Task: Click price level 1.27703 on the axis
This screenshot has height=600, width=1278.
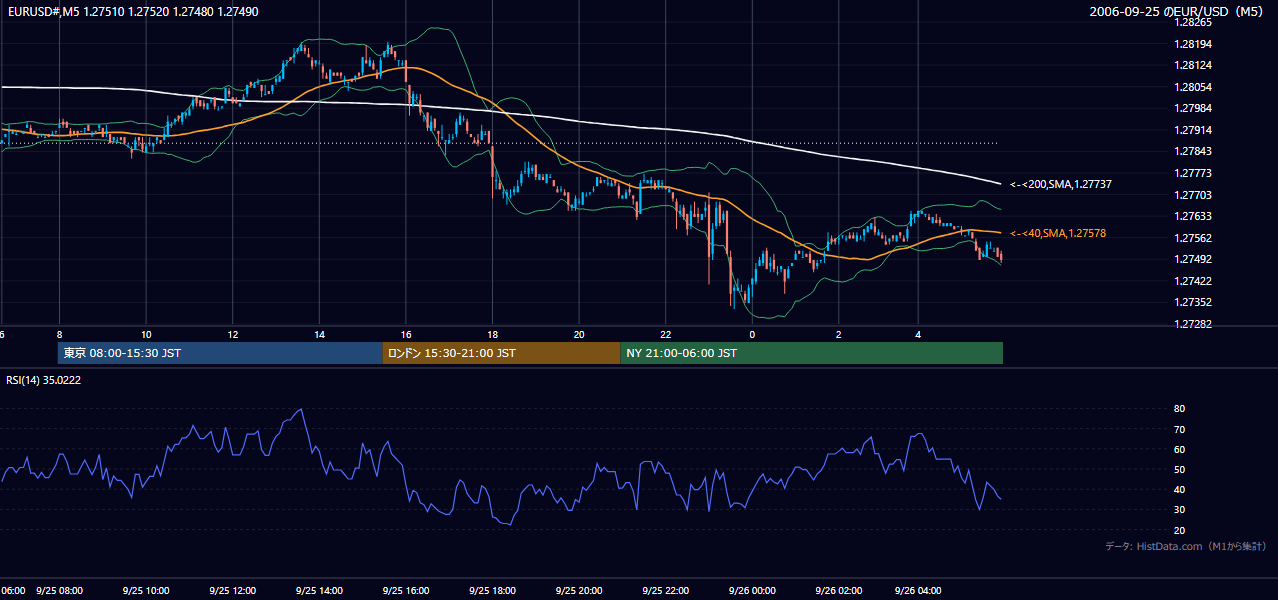Action: coord(1193,195)
